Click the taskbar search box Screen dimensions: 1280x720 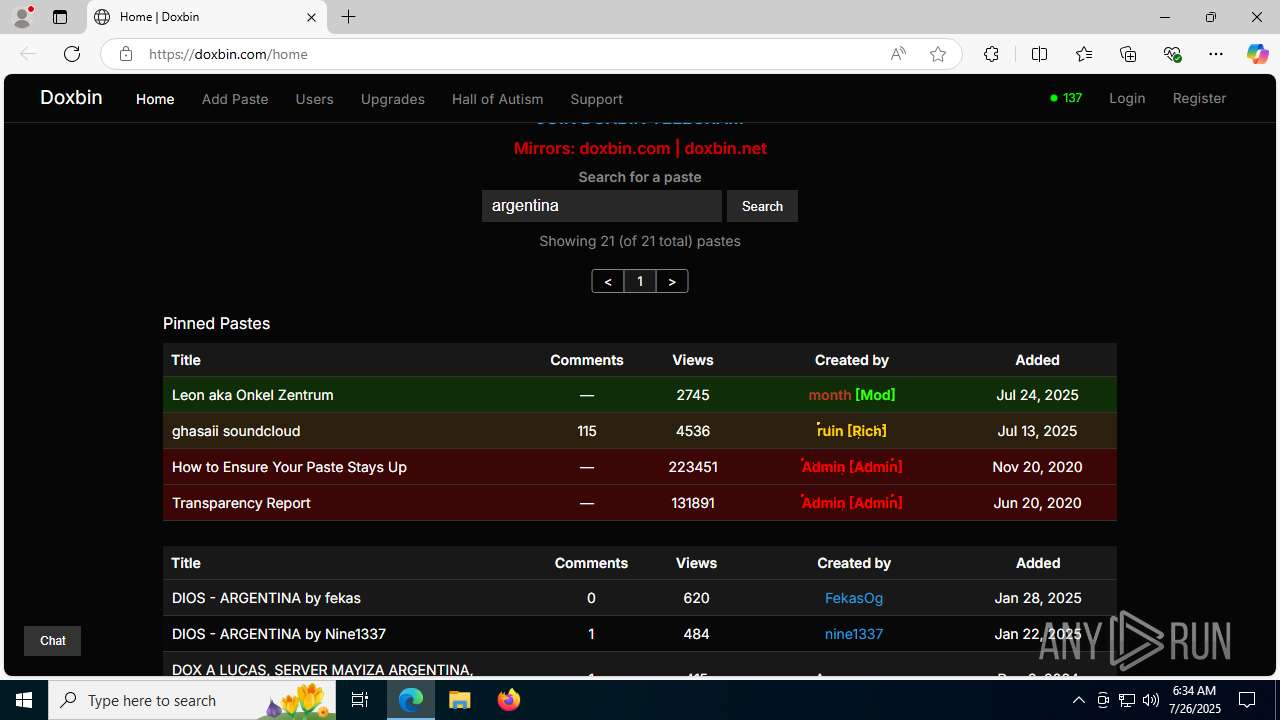pyautogui.click(x=193, y=700)
